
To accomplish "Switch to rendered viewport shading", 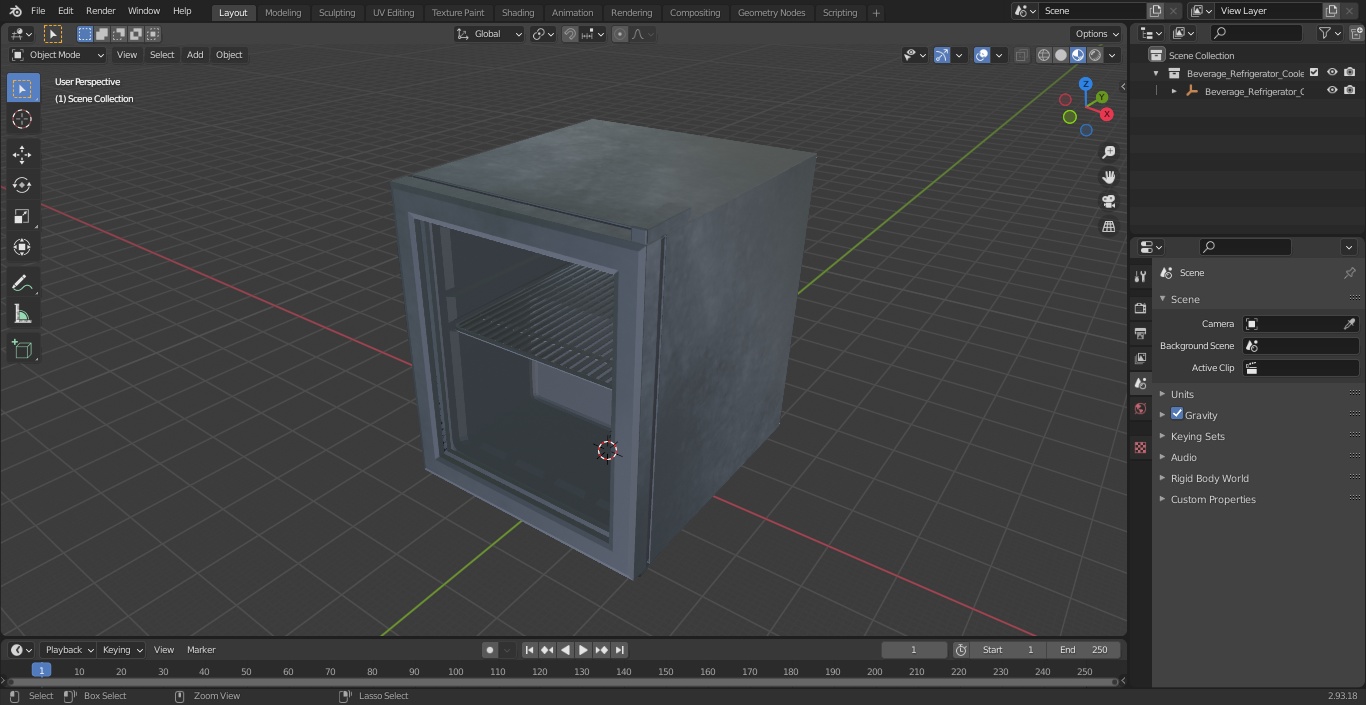I will click(1095, 55).
